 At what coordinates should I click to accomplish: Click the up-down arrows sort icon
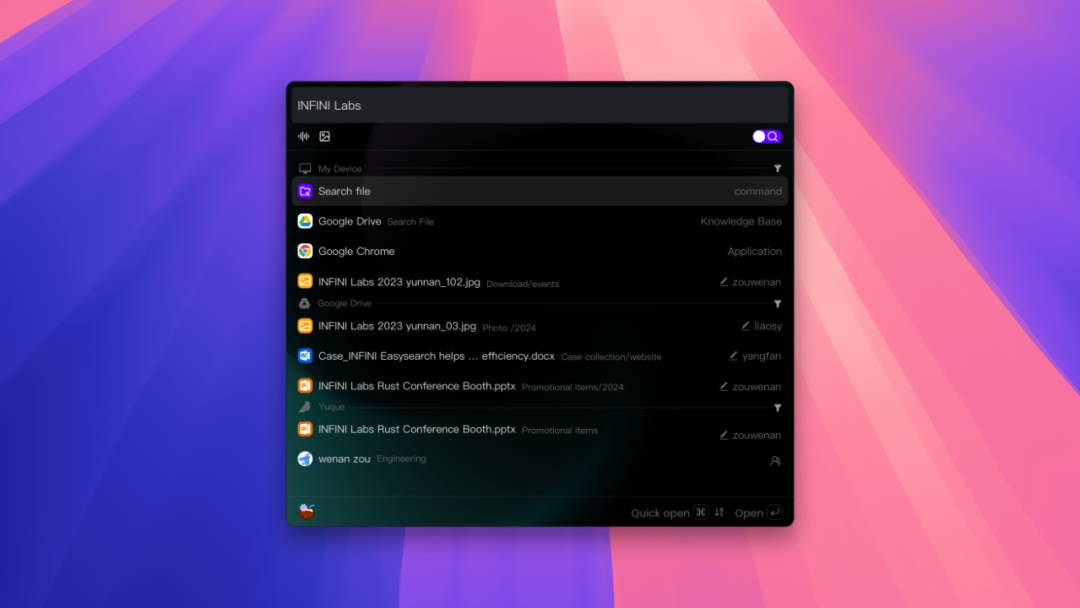pos(719,512)
